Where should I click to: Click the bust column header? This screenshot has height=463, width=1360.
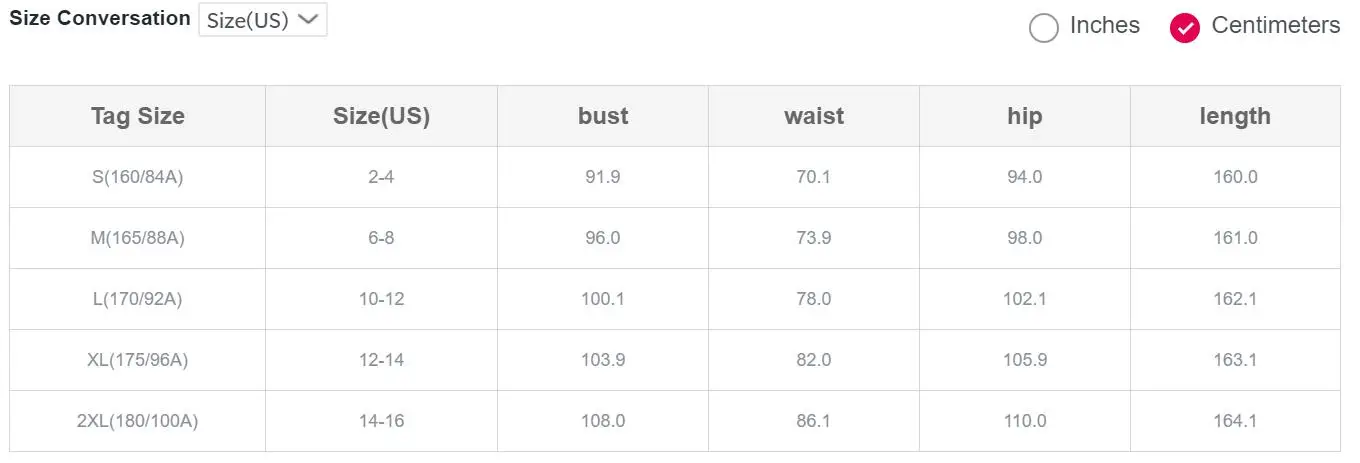pyautogui.click(x=603, y=116)
